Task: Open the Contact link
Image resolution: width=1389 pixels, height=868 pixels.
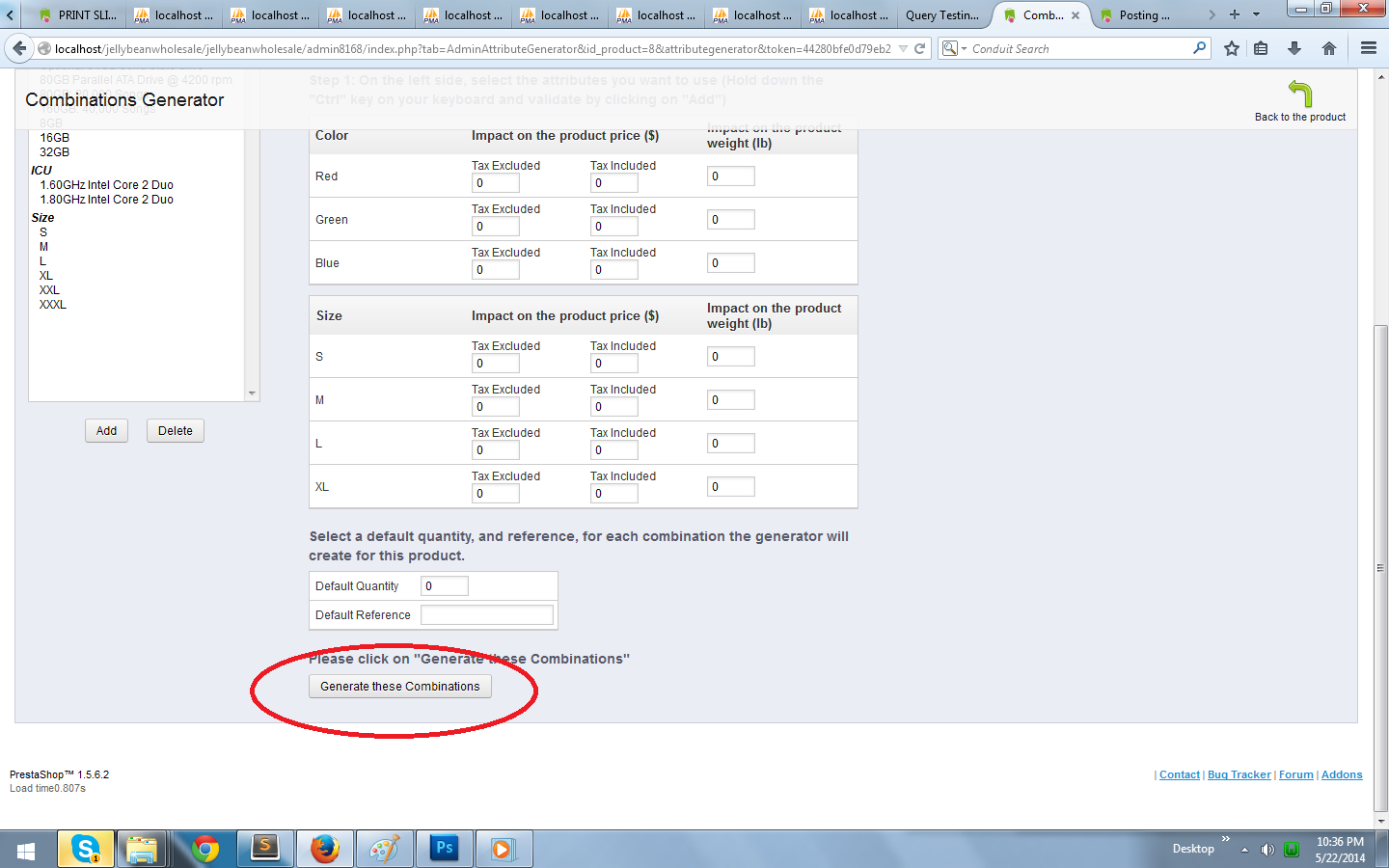Action: [x=1180, y=774]
